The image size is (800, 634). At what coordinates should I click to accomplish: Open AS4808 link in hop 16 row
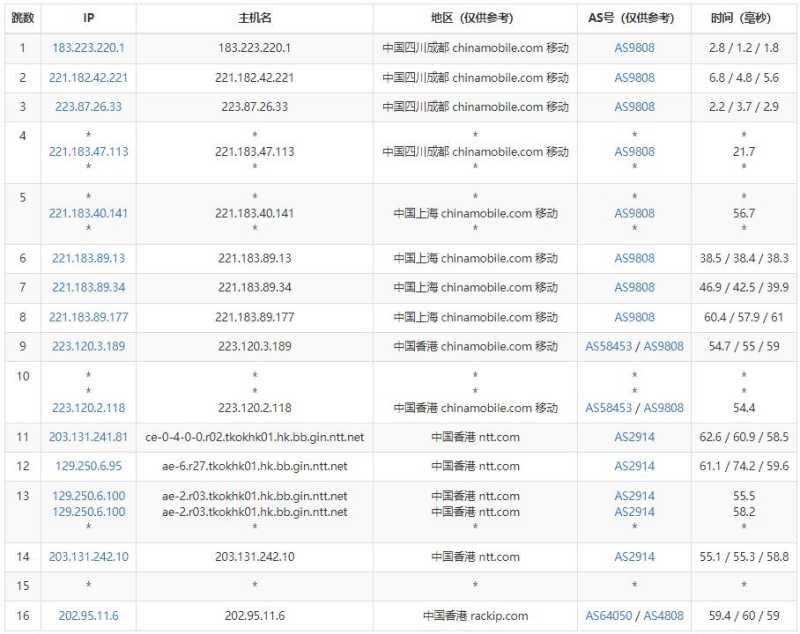(x=663, y=616)
